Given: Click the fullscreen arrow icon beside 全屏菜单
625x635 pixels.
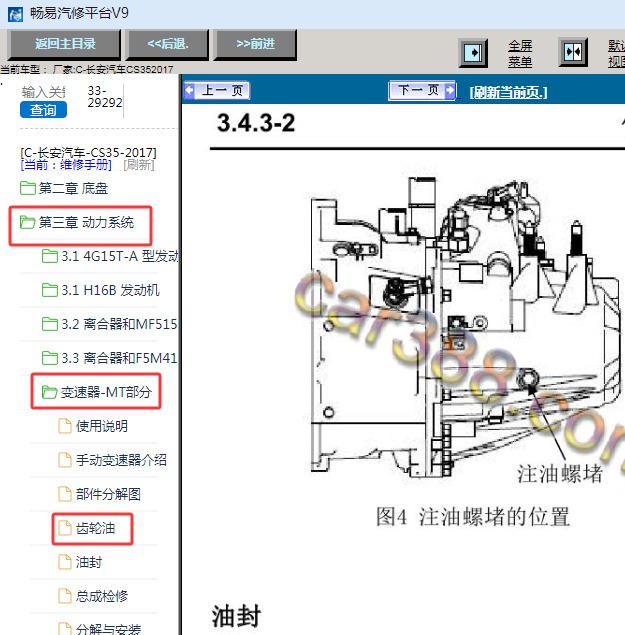Looking at the screenshot, I should point(473,53).
